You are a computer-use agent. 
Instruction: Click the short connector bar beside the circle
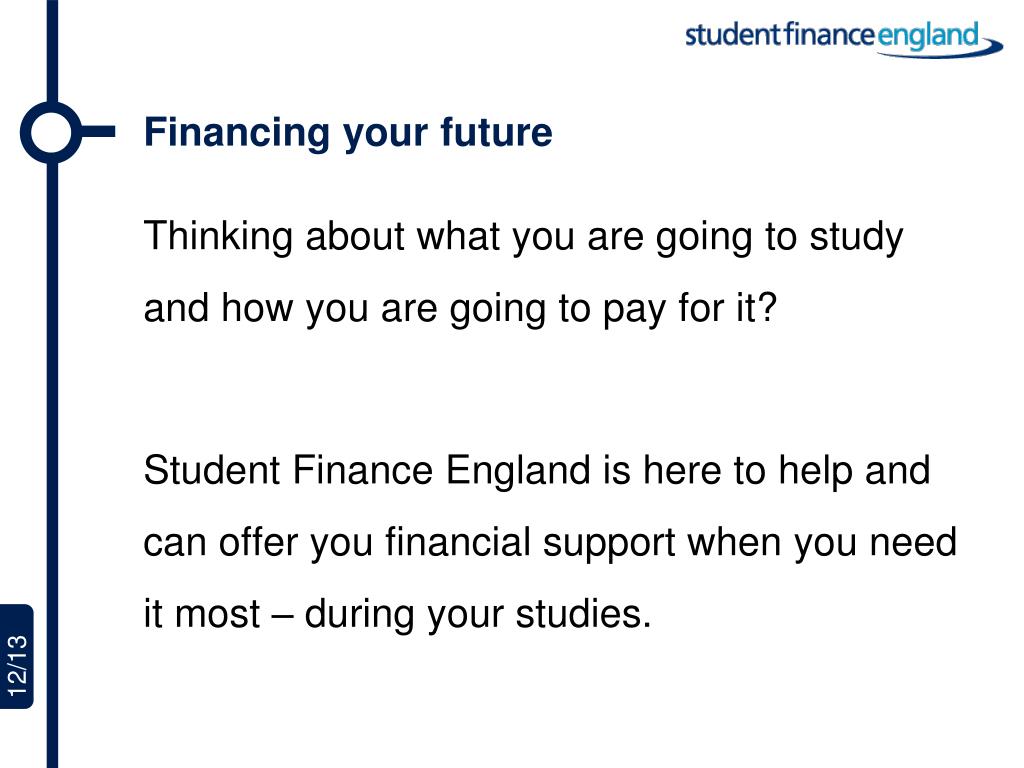(x=99, y=132)
